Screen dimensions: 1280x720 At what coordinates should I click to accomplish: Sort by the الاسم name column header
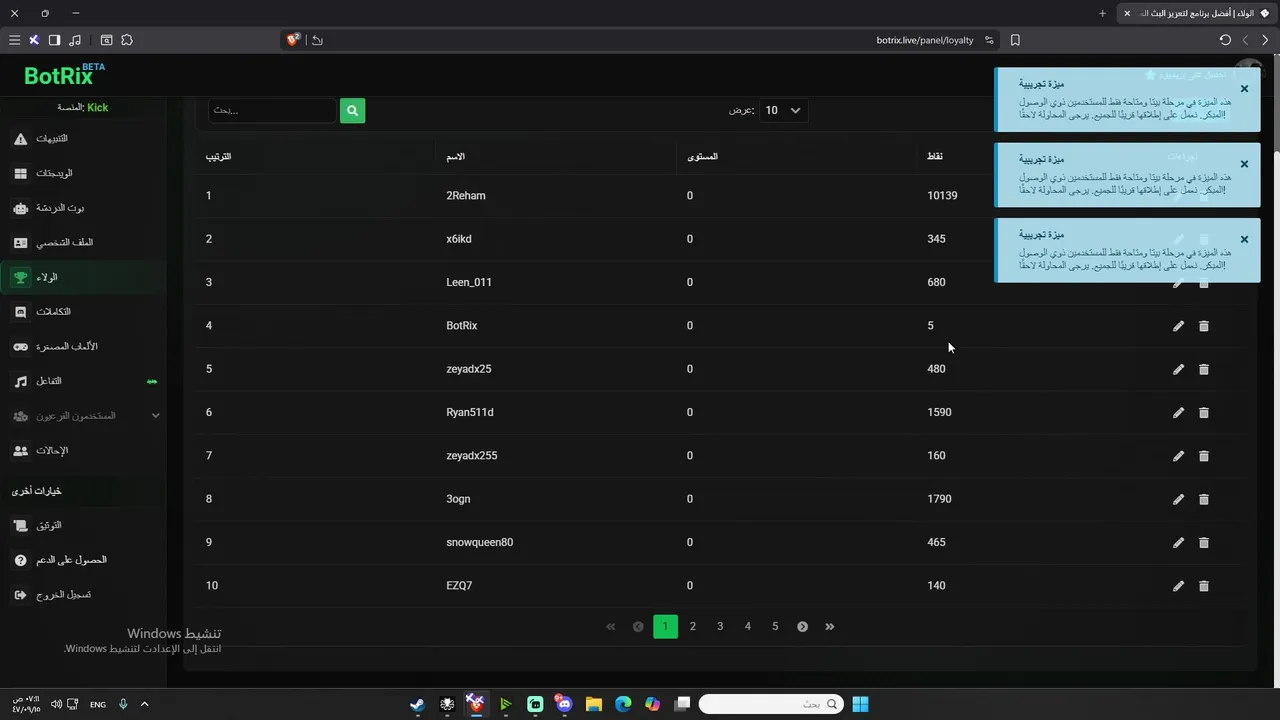[455, 157]
